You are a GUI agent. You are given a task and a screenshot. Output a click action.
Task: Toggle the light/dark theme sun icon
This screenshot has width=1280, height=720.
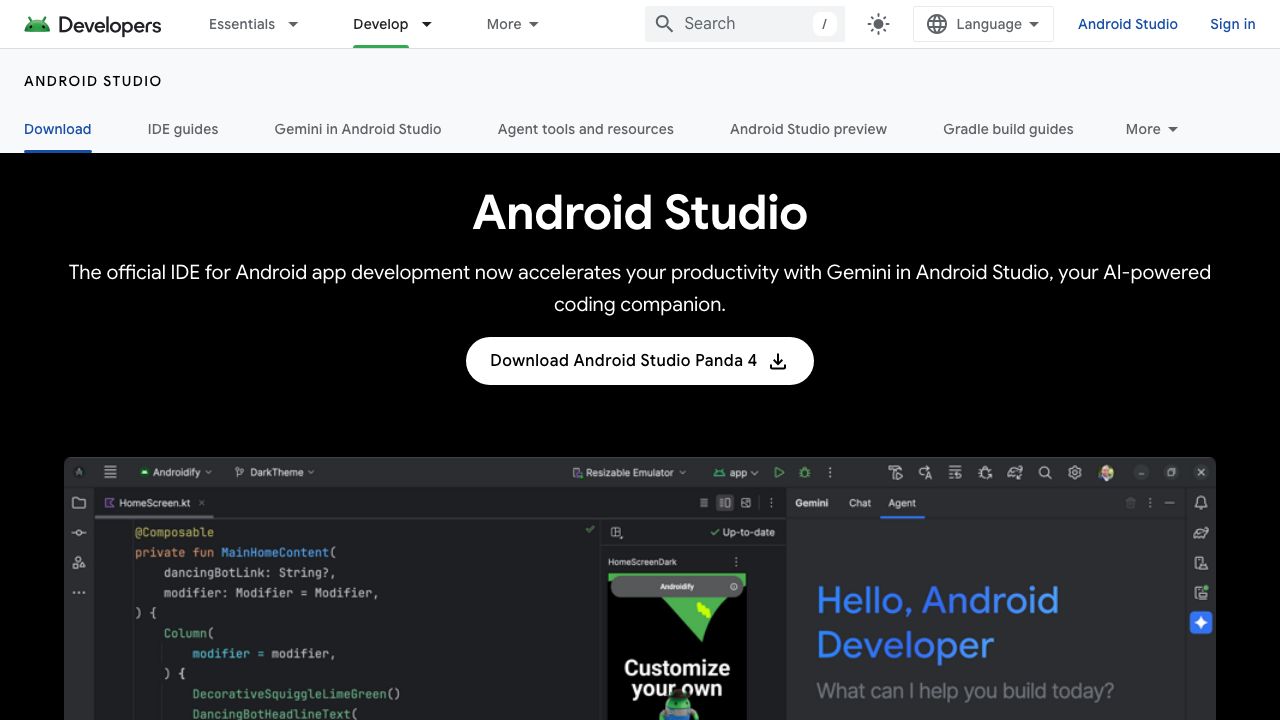(879, 24)
